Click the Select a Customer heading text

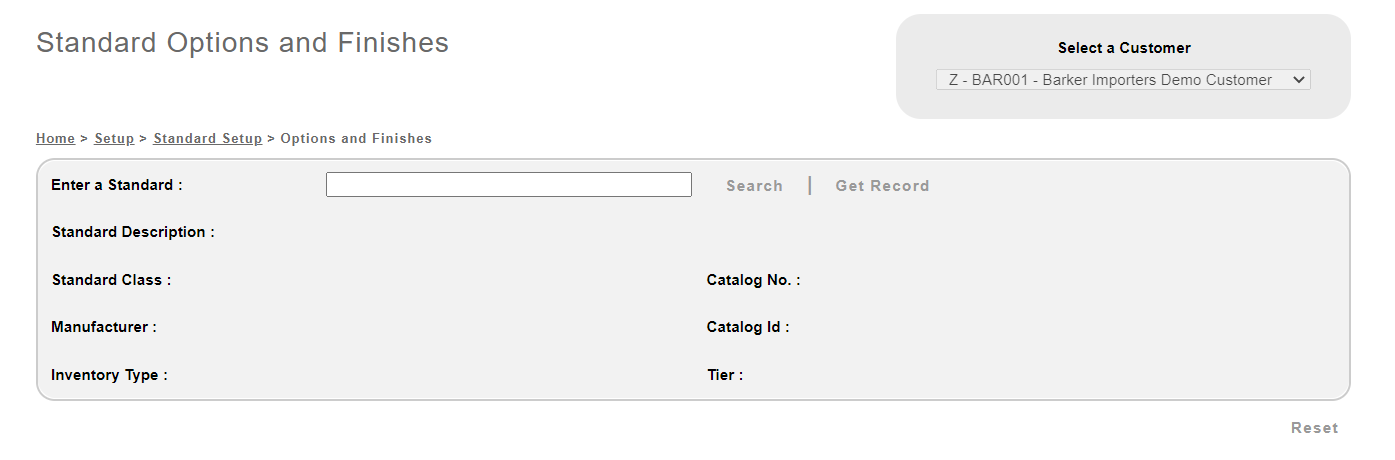point(1124,48)
